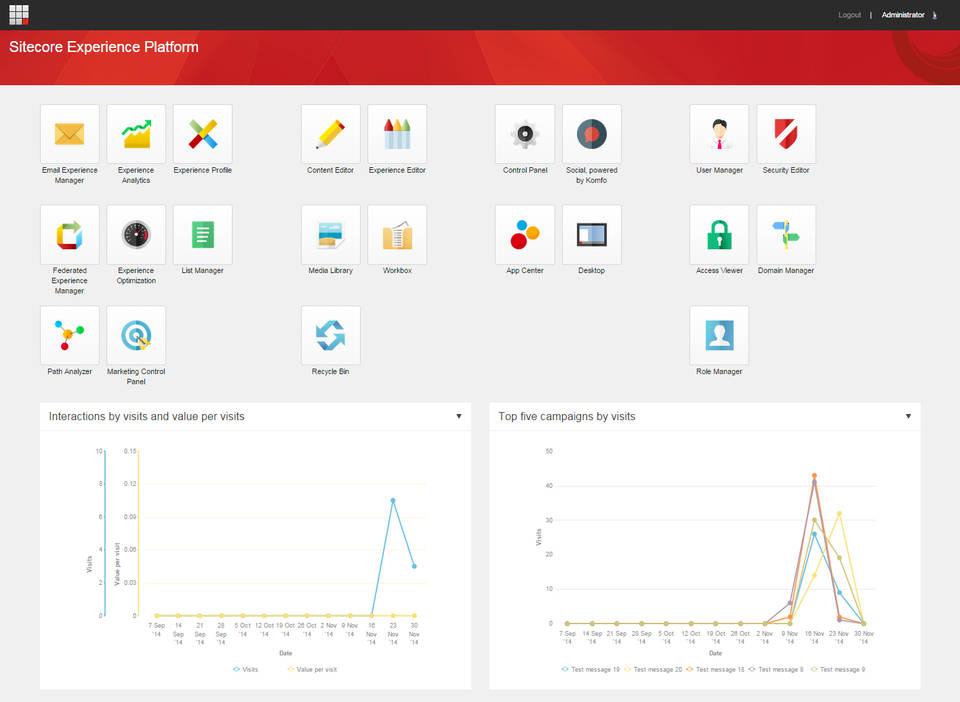The width and height of the screenshot is (960, 702).
Task: Open the Path Analyzer
Action: (x=69, y=334)
